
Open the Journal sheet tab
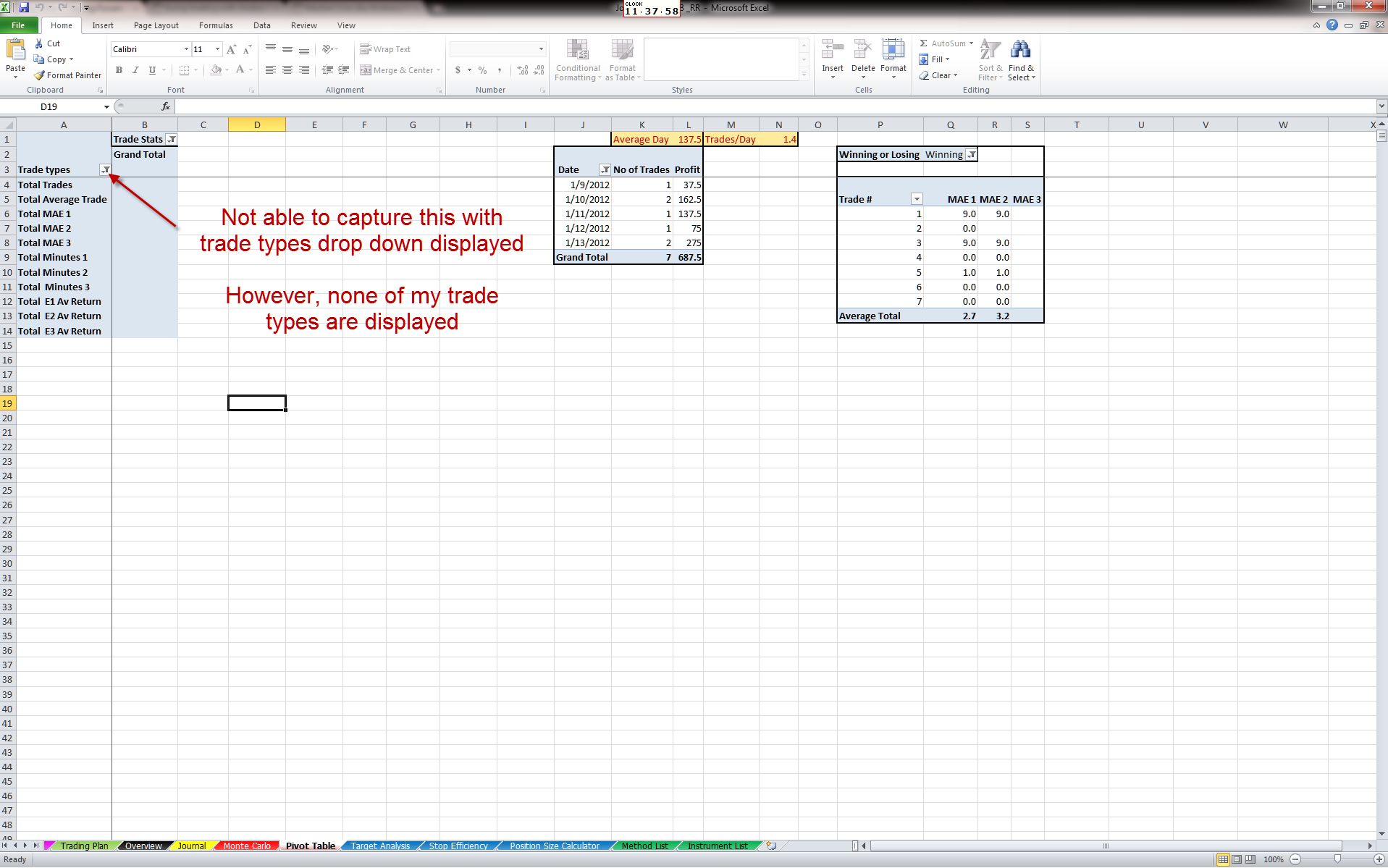(x=191, y=846)
